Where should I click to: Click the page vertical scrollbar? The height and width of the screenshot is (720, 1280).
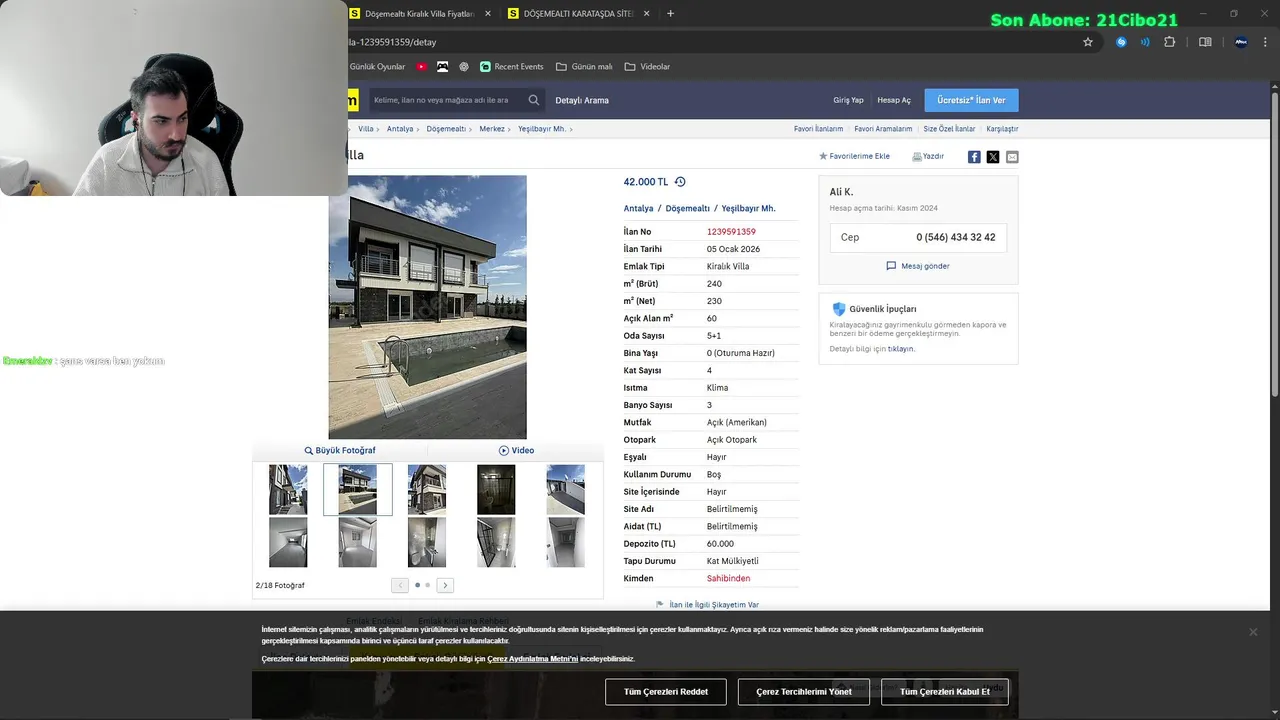click(x=1274, y=245)
